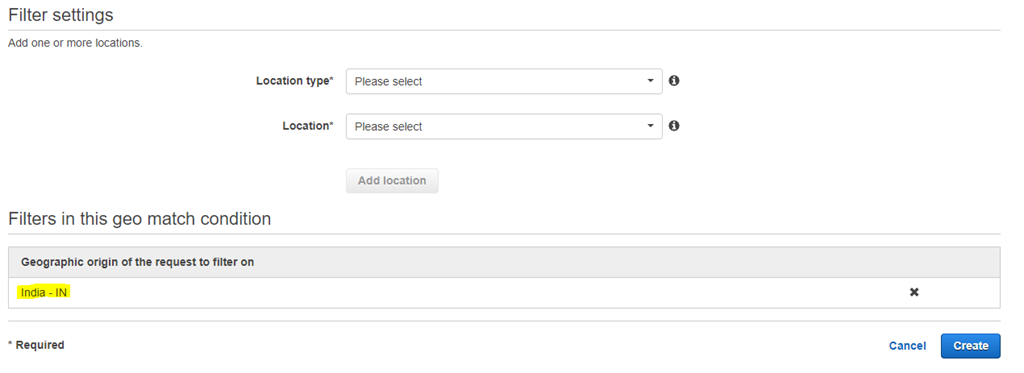Select the India - IN filter entry
This screenshot has height=373, width=1024.
[x=44, y=293]
